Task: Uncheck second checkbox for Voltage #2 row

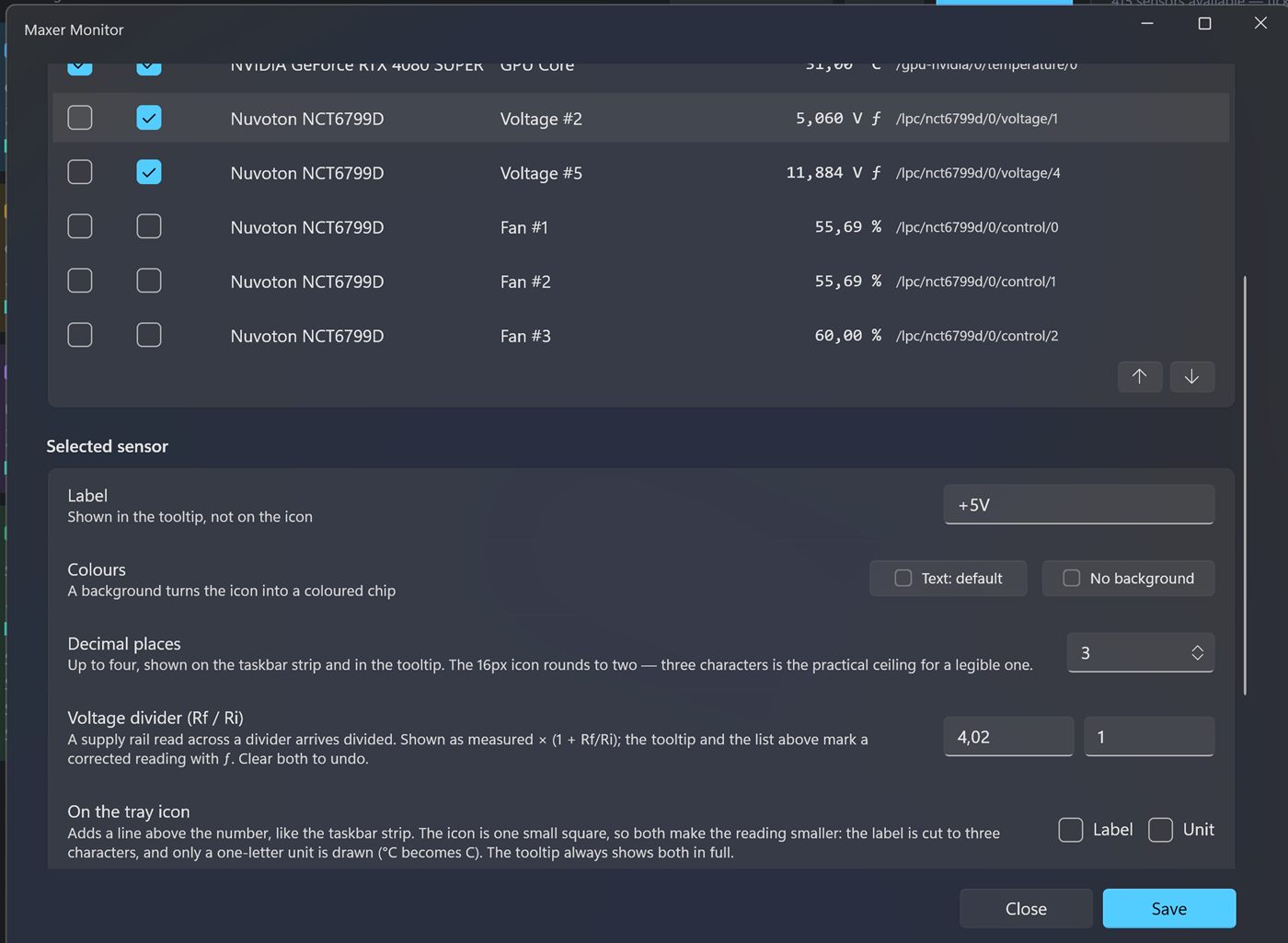Action: point(149,118)
